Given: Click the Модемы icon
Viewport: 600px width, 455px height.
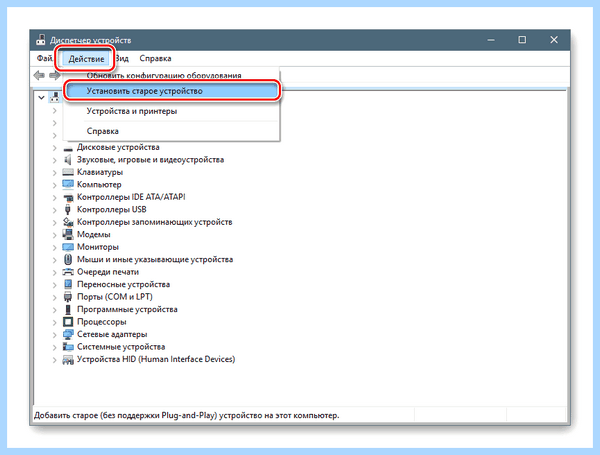Looking at the screenshot, I should 68,234.
